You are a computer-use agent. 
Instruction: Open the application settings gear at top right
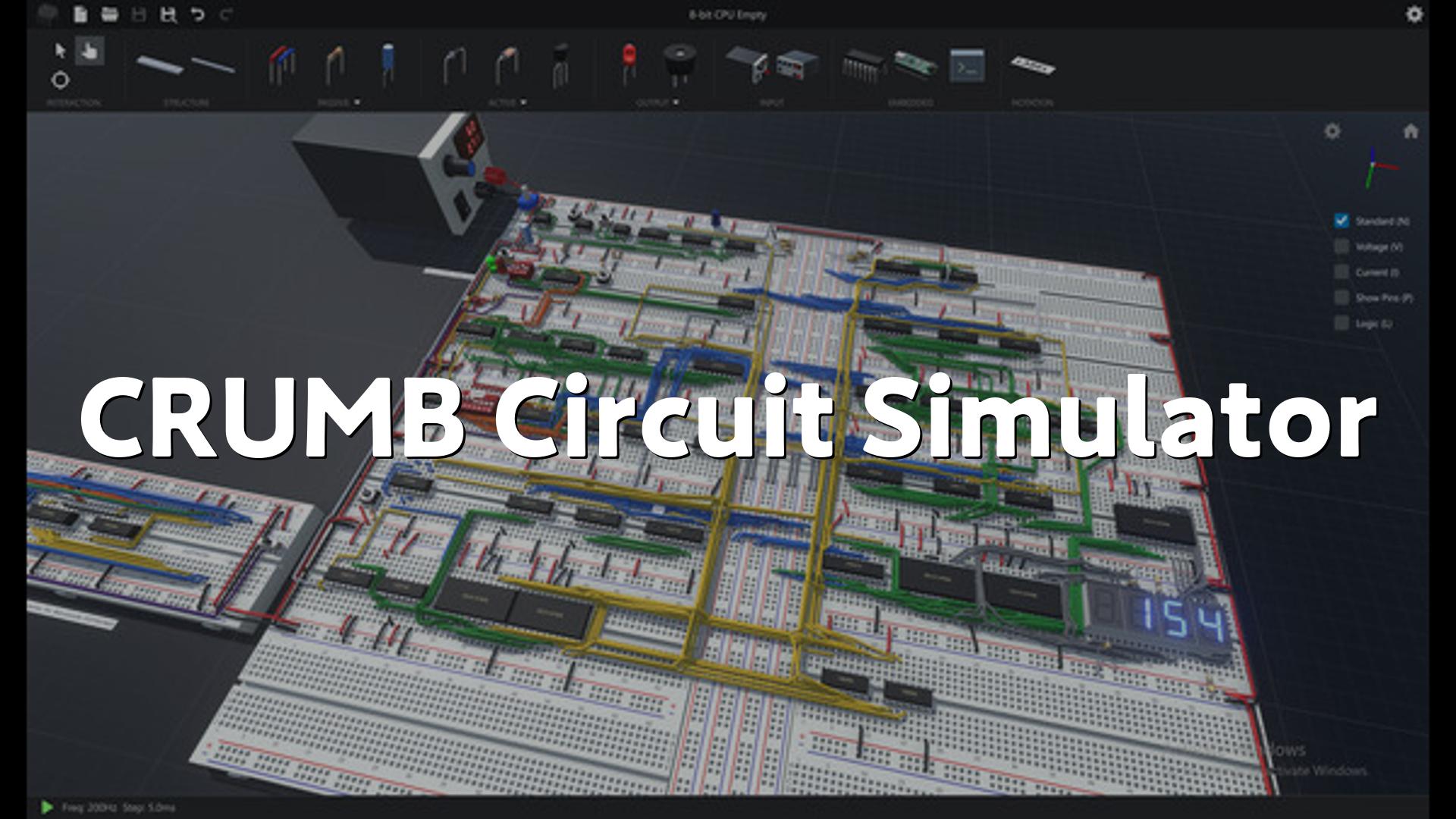tap(1414, 14)
